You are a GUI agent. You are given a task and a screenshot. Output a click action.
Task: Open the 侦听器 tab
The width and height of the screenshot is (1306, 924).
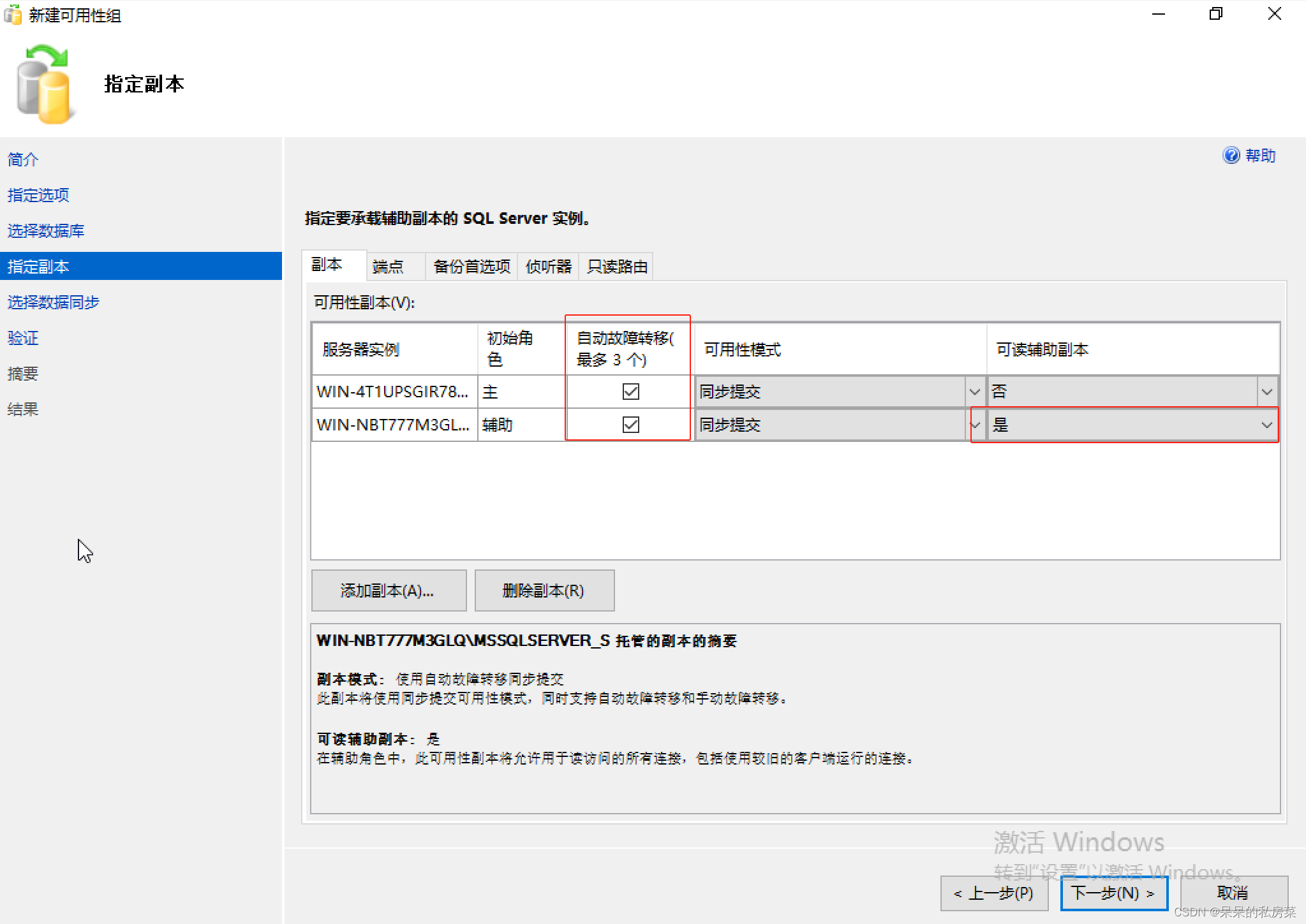click(548, 267)
